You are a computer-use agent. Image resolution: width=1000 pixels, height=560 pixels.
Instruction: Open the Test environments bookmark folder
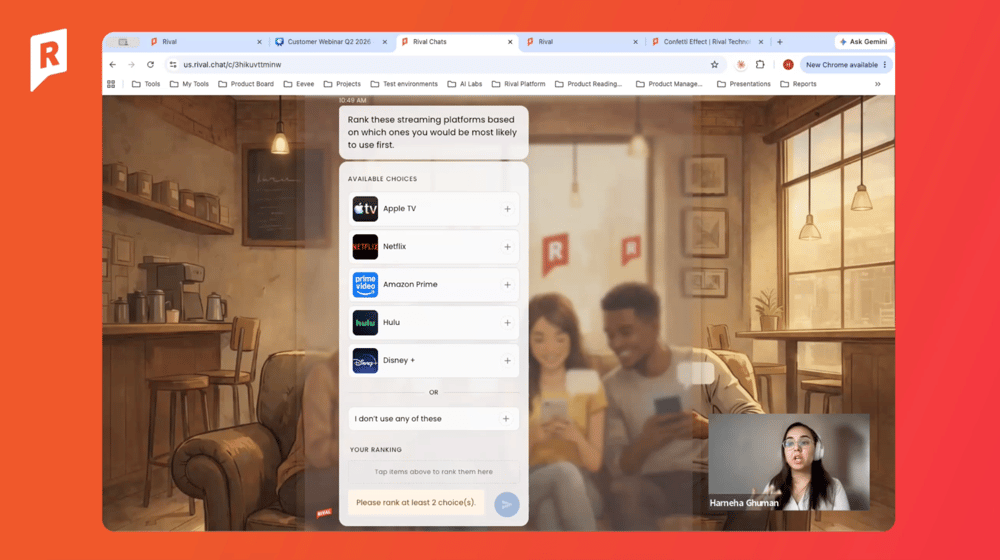tap(404, 84)
